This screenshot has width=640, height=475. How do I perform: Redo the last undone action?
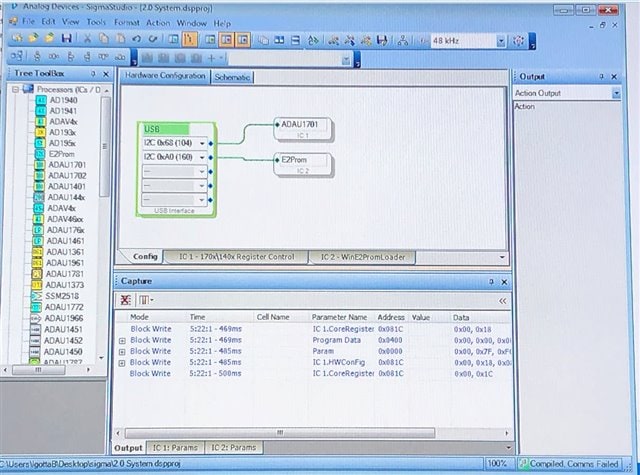pos(153,39)
